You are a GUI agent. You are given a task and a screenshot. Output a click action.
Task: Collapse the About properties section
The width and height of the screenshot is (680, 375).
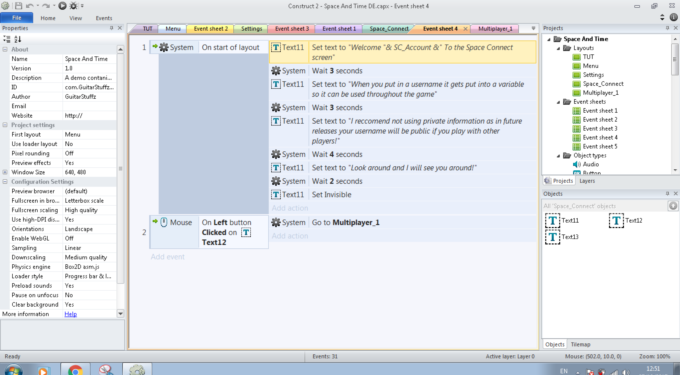tap(5, 49)
